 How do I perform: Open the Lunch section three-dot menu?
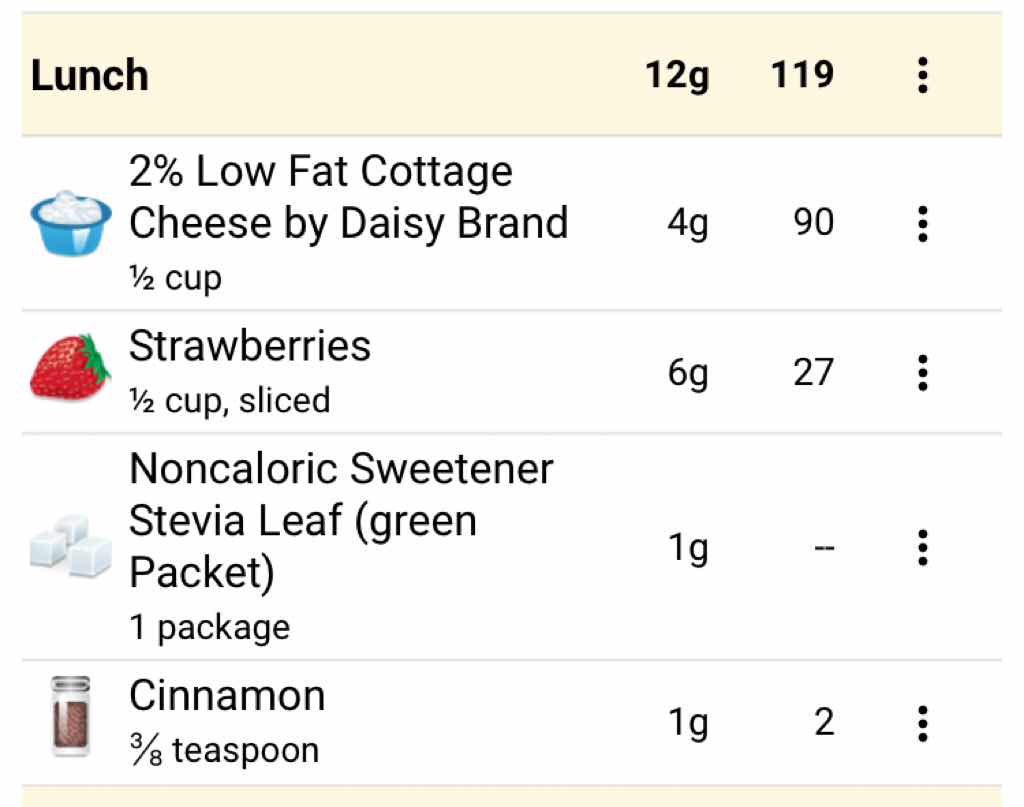click(922, 75)
